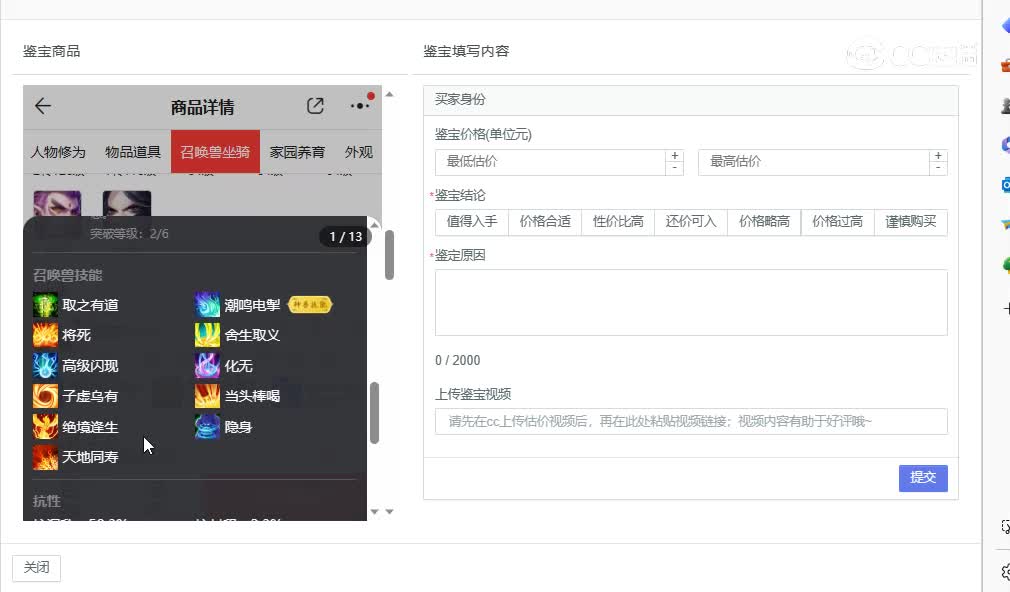The height and width of the screenshot is (592, 1010).
Task: Switch to the 物品道具 tab
Action: 133,152
